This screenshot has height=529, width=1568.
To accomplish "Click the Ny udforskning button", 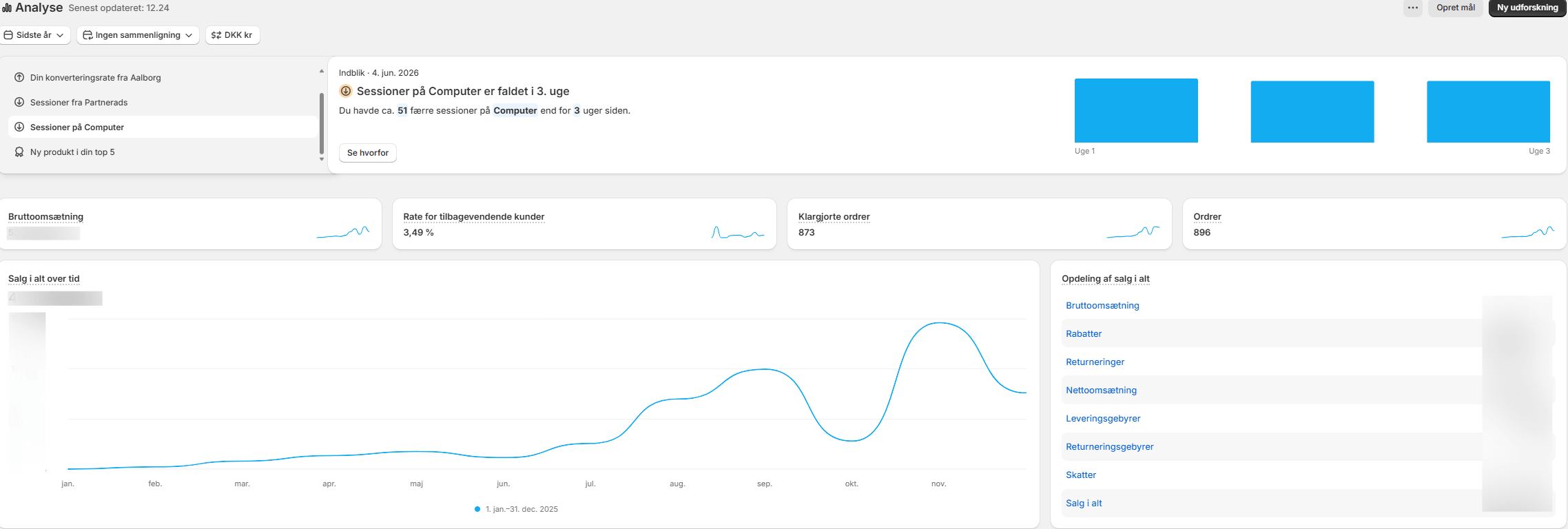I will click(x=1527, y=8).
